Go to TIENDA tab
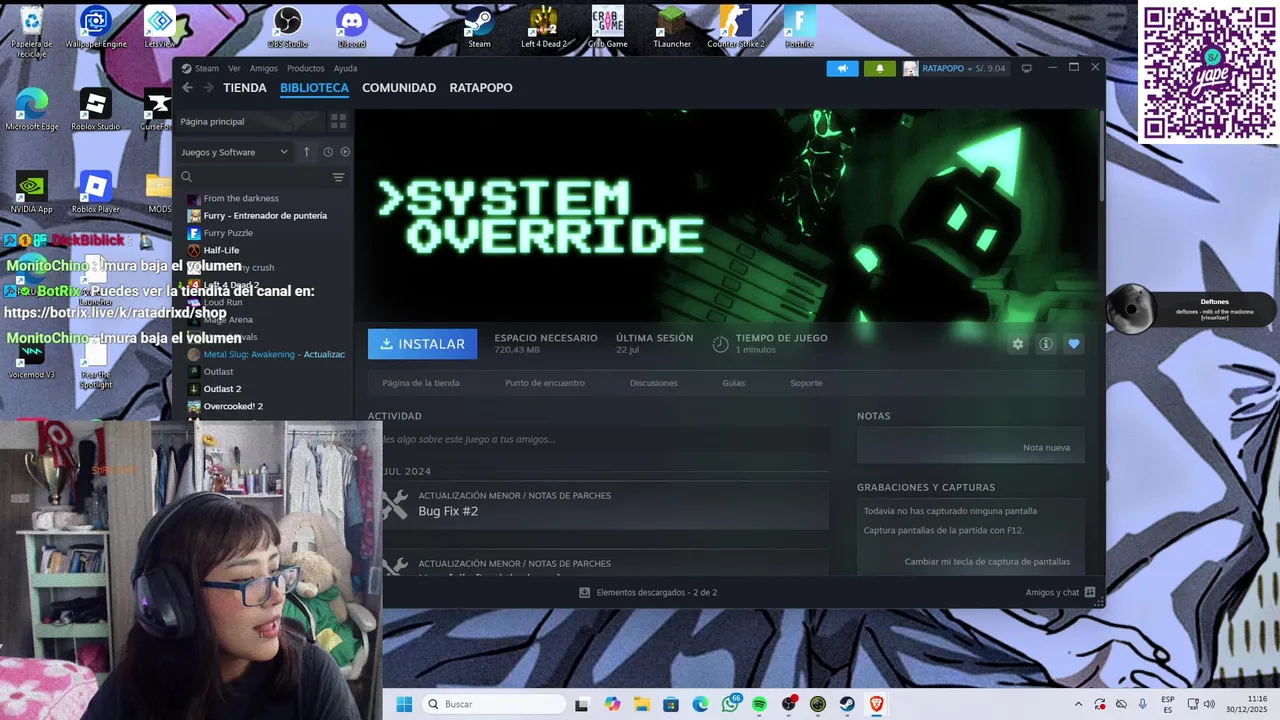This screenshot has width=1280, height=720. coord(245,88)
